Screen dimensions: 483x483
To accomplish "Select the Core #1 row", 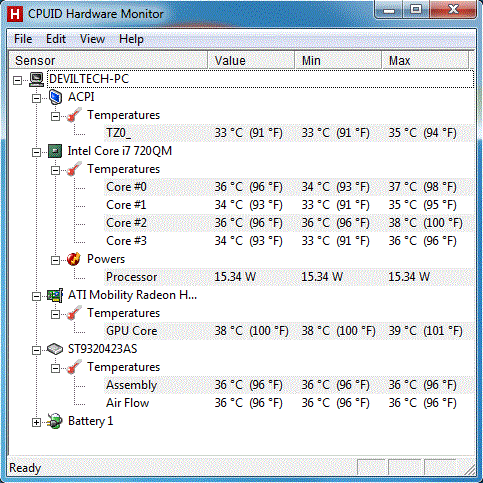I will [289, 205].
